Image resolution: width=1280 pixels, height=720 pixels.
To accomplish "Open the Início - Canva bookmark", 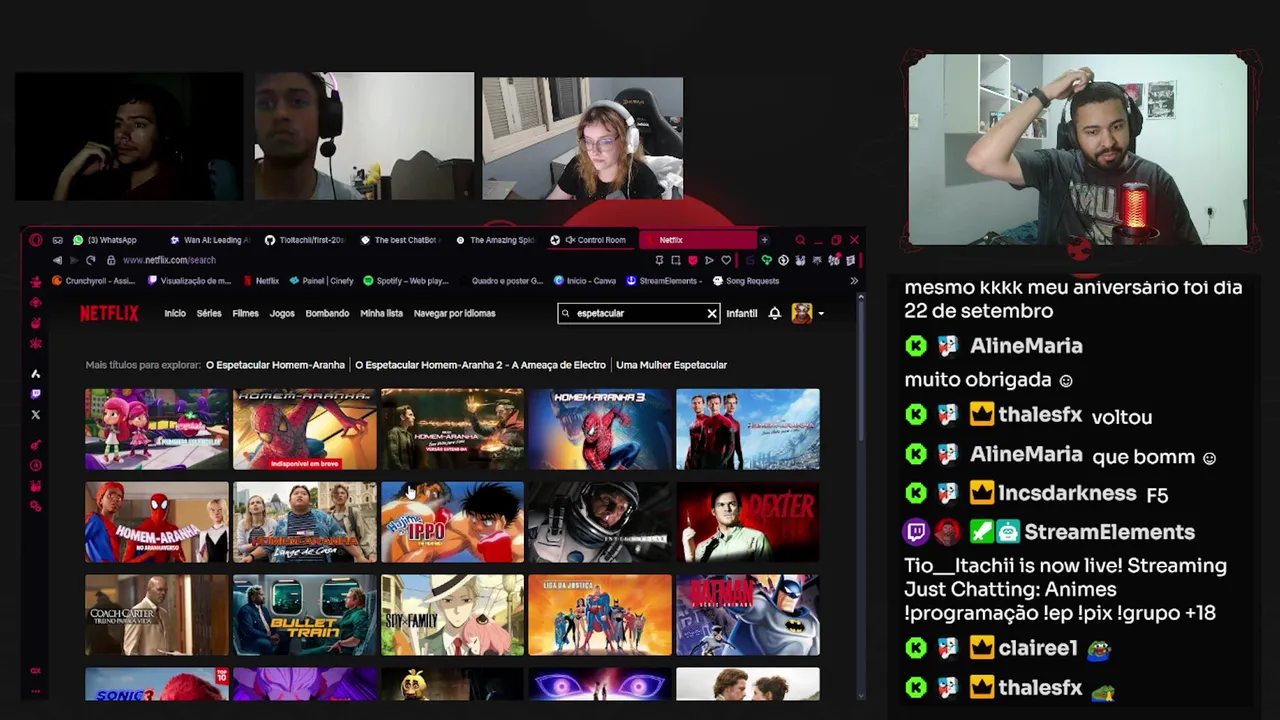I will click(x=585, y=281).
